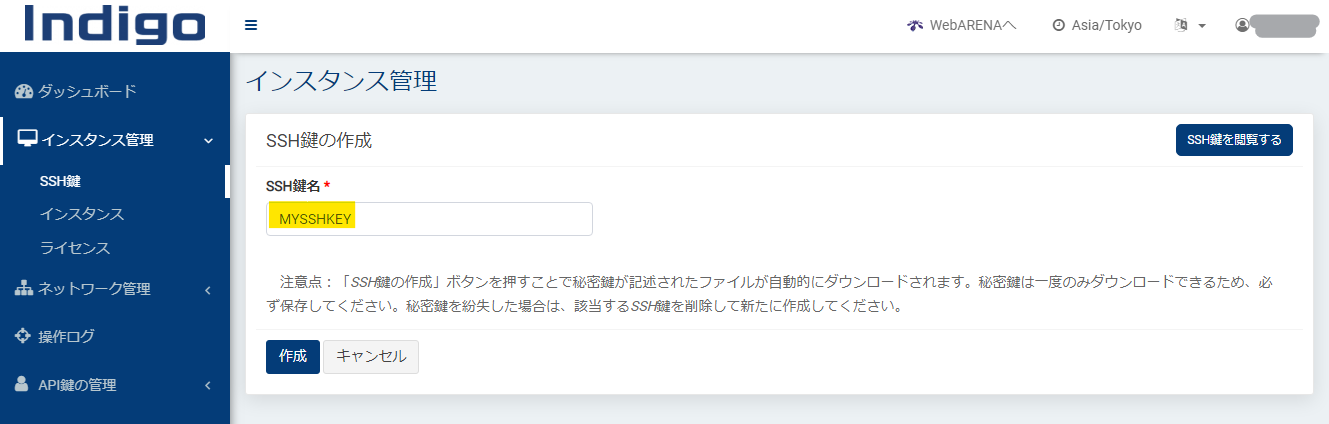1329x424 pixels.
Task: Click the キャンセル button
Action: point(371,356)
